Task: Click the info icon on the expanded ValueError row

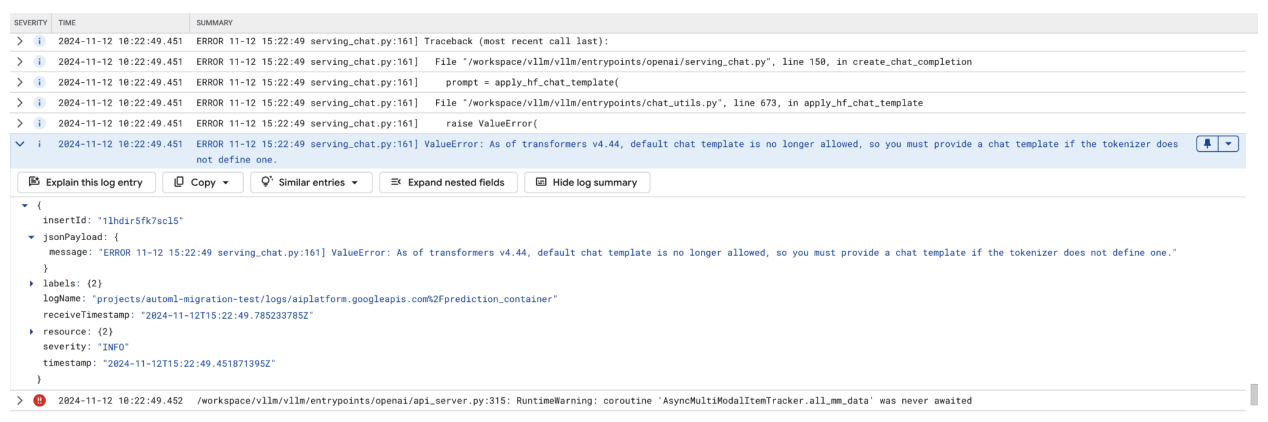Action: (x=41, y=144)
